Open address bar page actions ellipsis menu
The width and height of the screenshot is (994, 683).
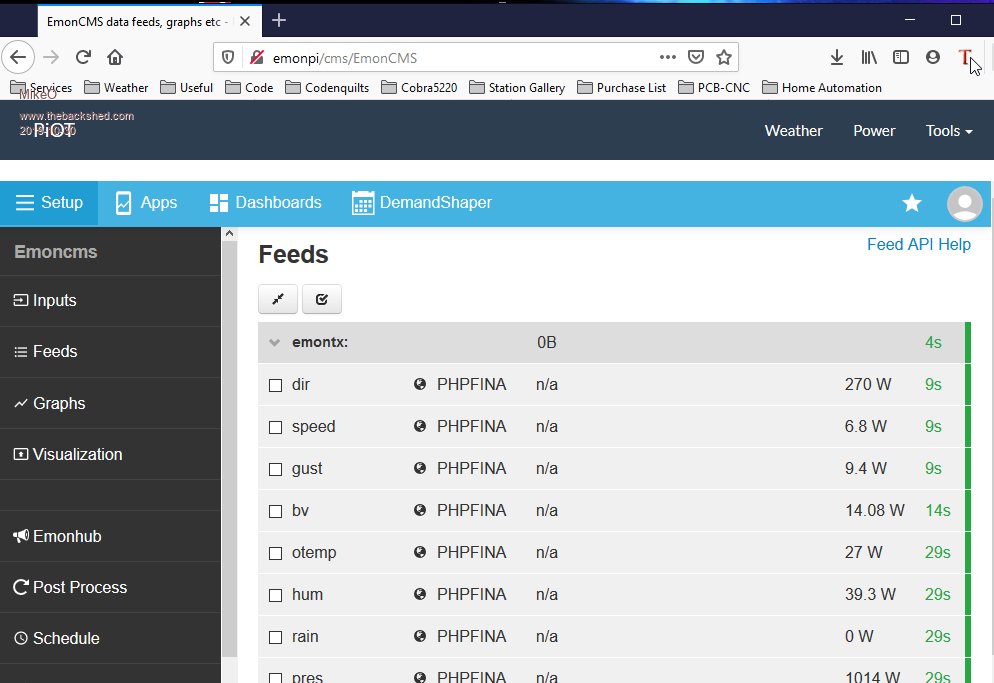[x=667, y=57]
